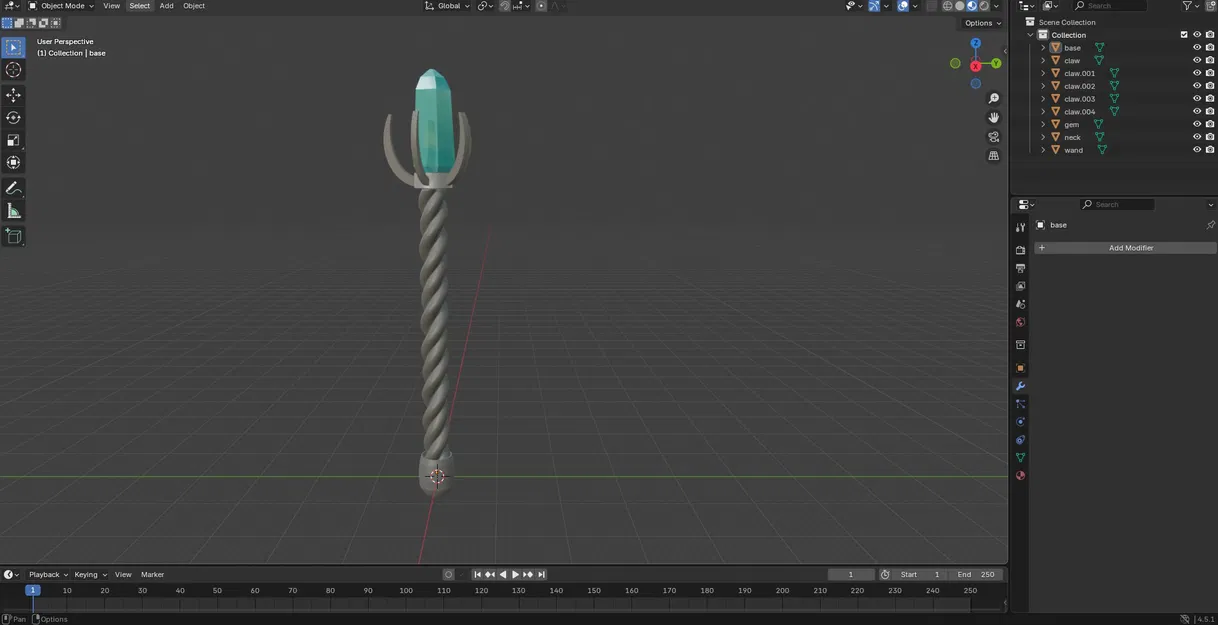Select the Measure tool
The height and width of the screenshot is (625, 1218).
[13, 210]
